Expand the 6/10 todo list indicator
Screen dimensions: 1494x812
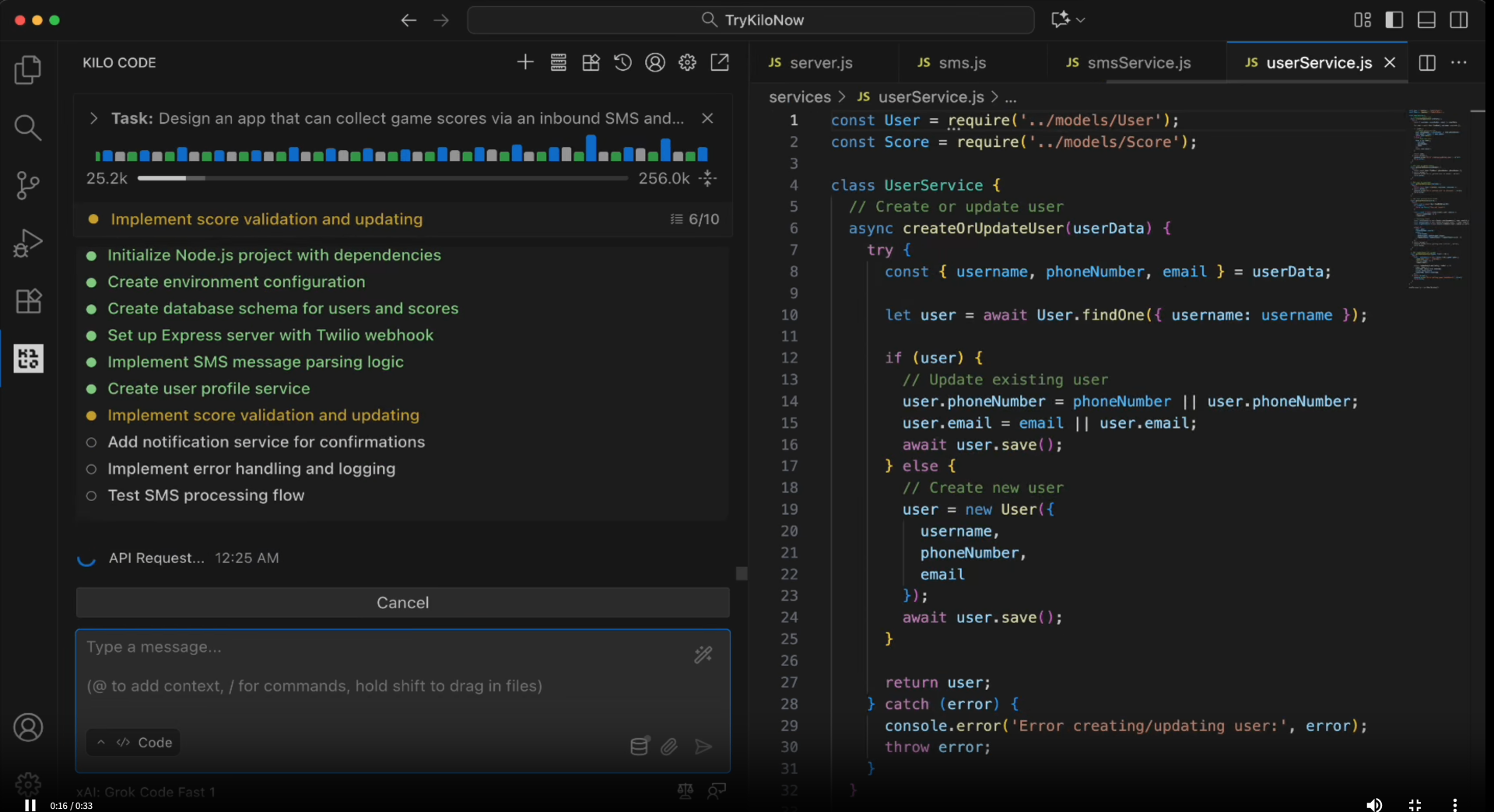click(x=695, y=219)
